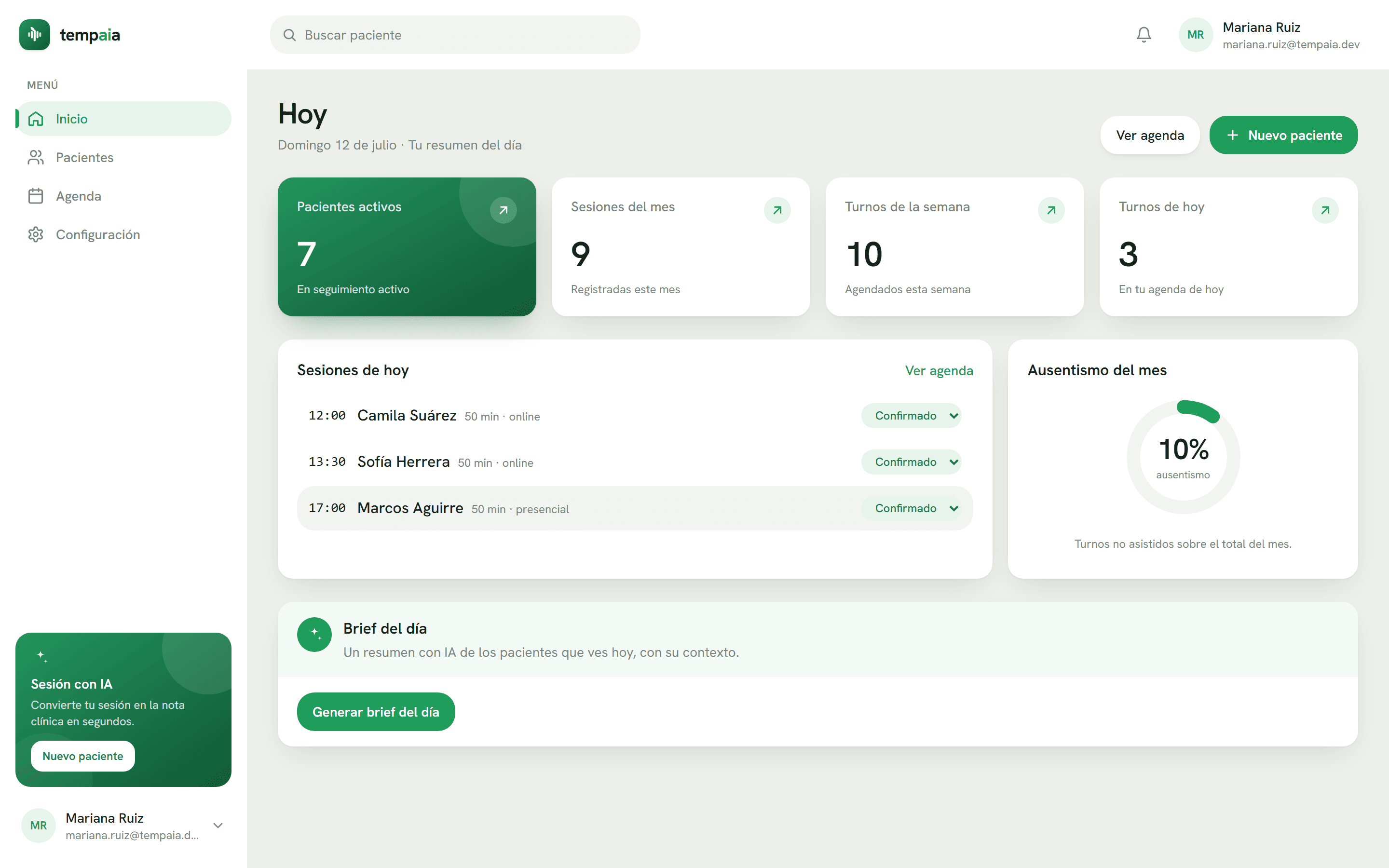Viewport: 1389px width, 868px height.
Task: Open the Turnos de la semana arrow
Action: click(1051, 210)
